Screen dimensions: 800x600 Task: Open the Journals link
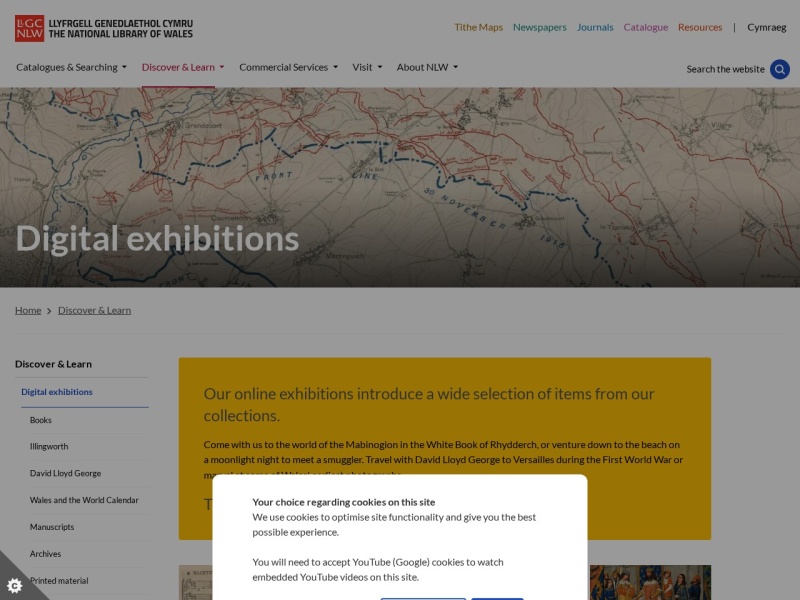pyautogui.click(x=595, y=28)
